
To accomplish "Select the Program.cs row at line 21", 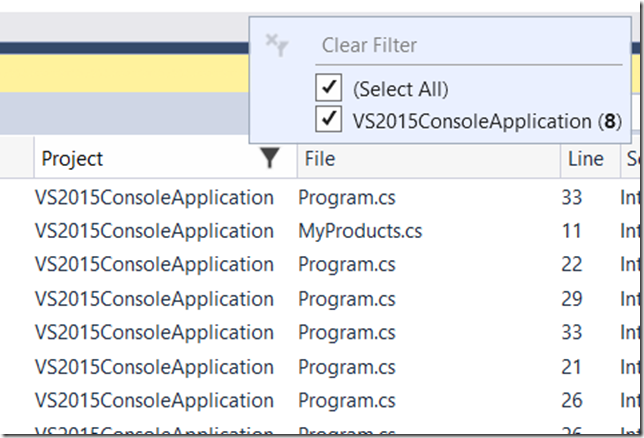I will [x=347, y=367].
